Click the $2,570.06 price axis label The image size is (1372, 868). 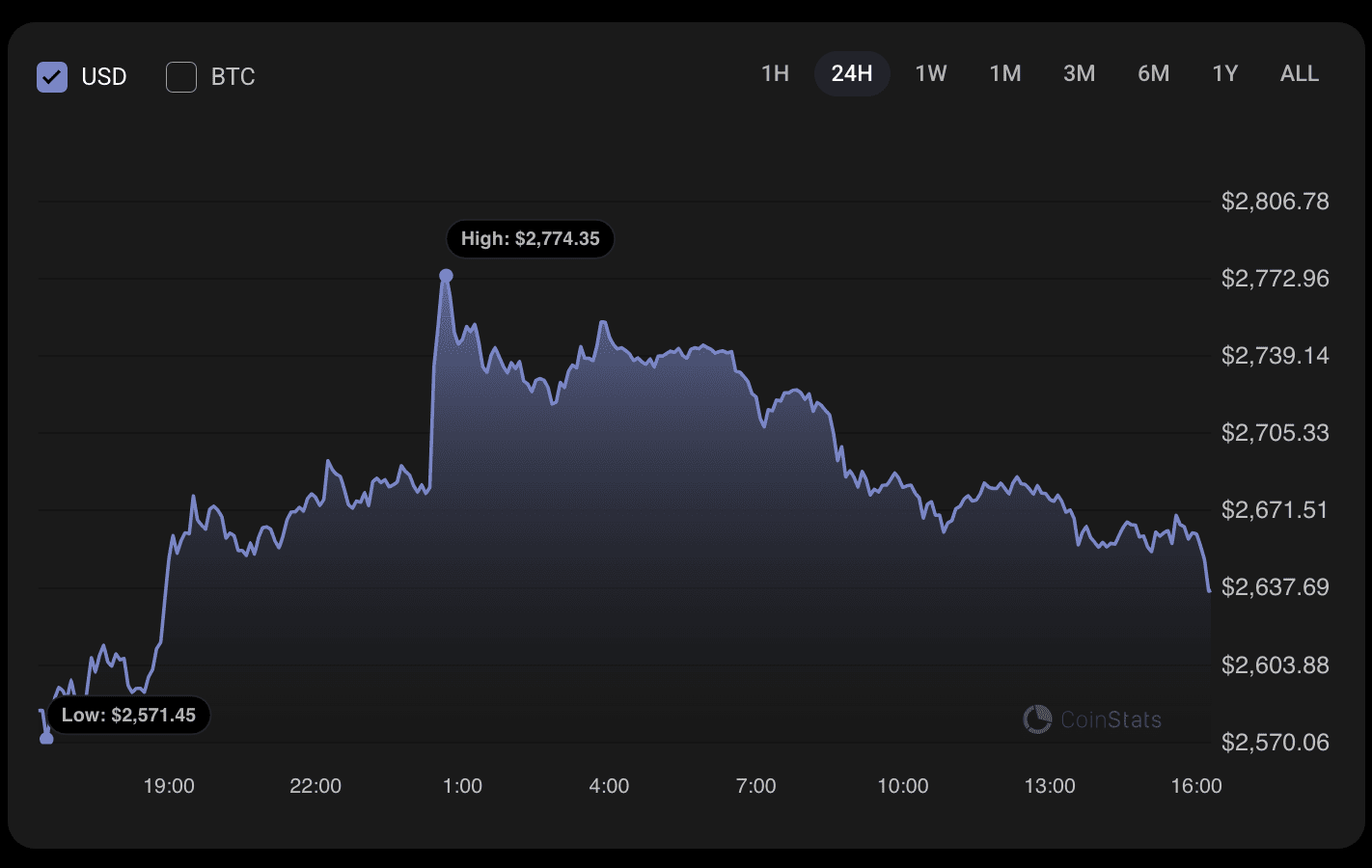(1276, 743)
